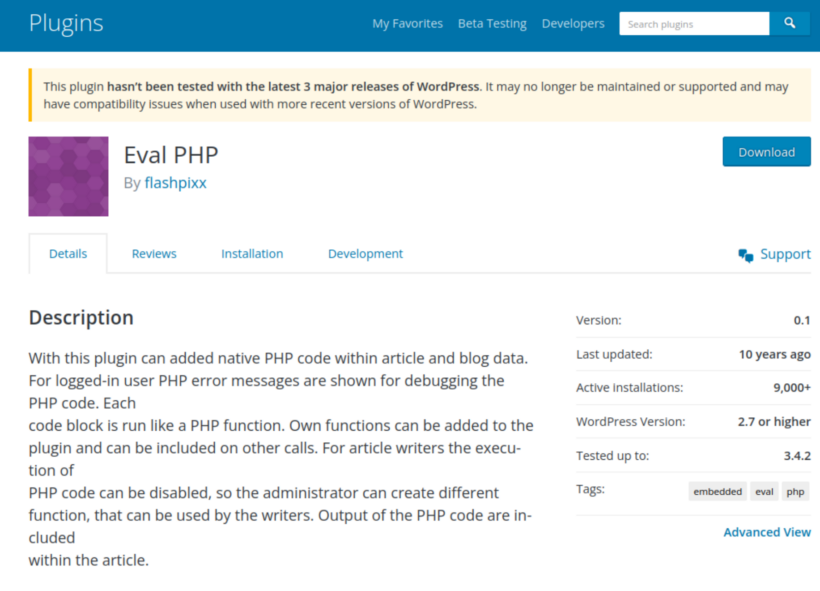Open the Details tab
This screenshot has width=820, height=591.
[x=68, y=253]
